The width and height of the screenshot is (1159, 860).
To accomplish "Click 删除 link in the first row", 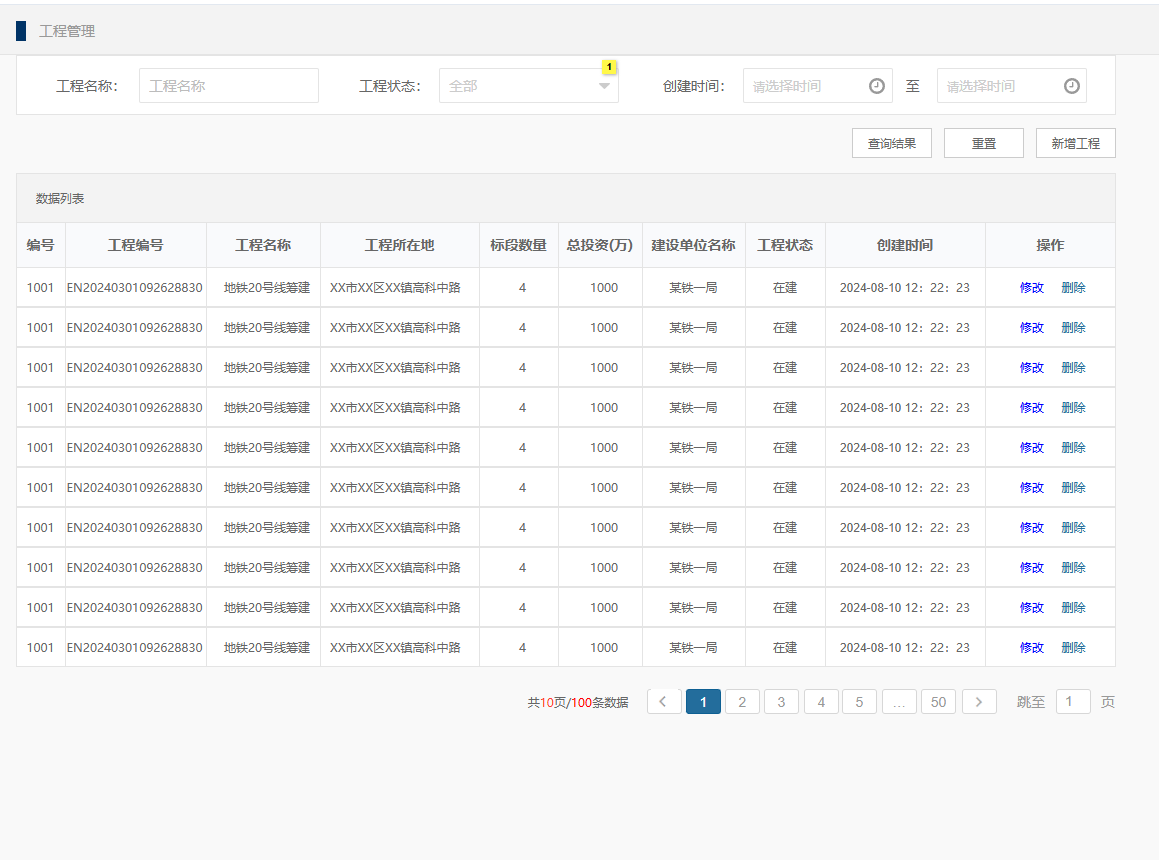I will click(x=1073, y=288).
